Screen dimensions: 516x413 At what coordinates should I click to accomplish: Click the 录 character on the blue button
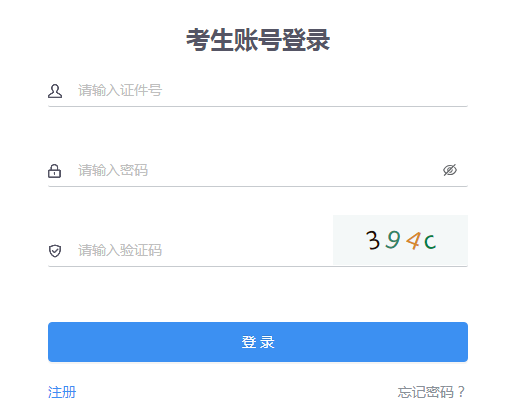click(x=267, y=342)
